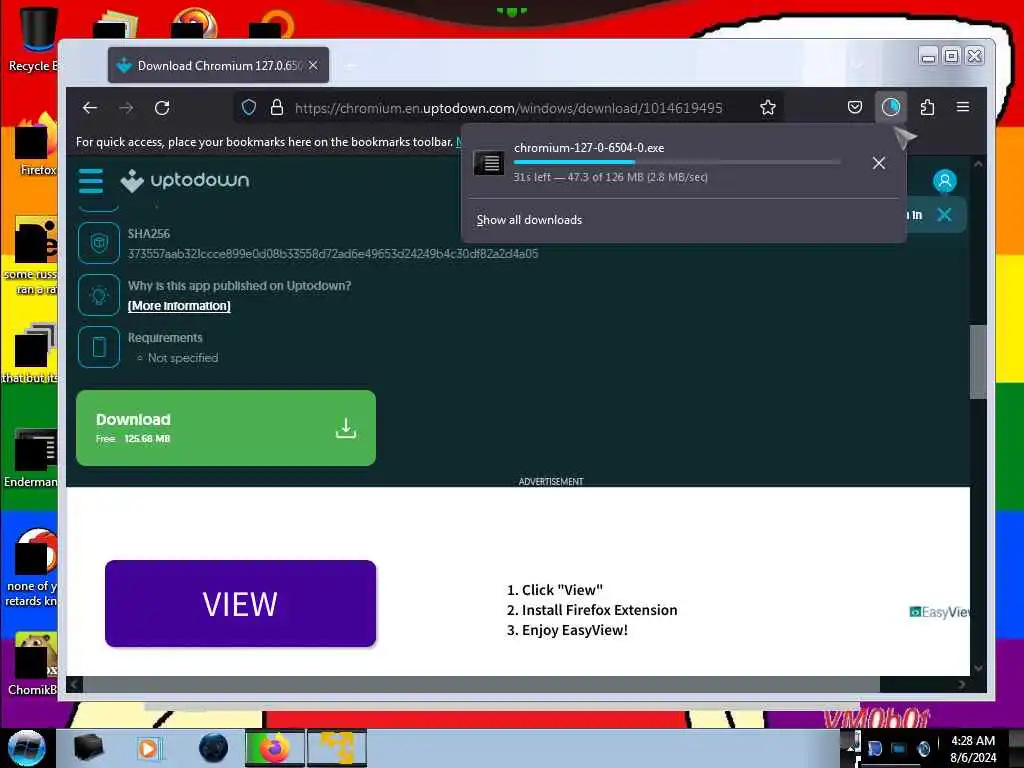Click the EasyView ad logo
Image resolution: width=1024 pixels, height=768 pixels.
pyautogui.click(x=939, y=612)
